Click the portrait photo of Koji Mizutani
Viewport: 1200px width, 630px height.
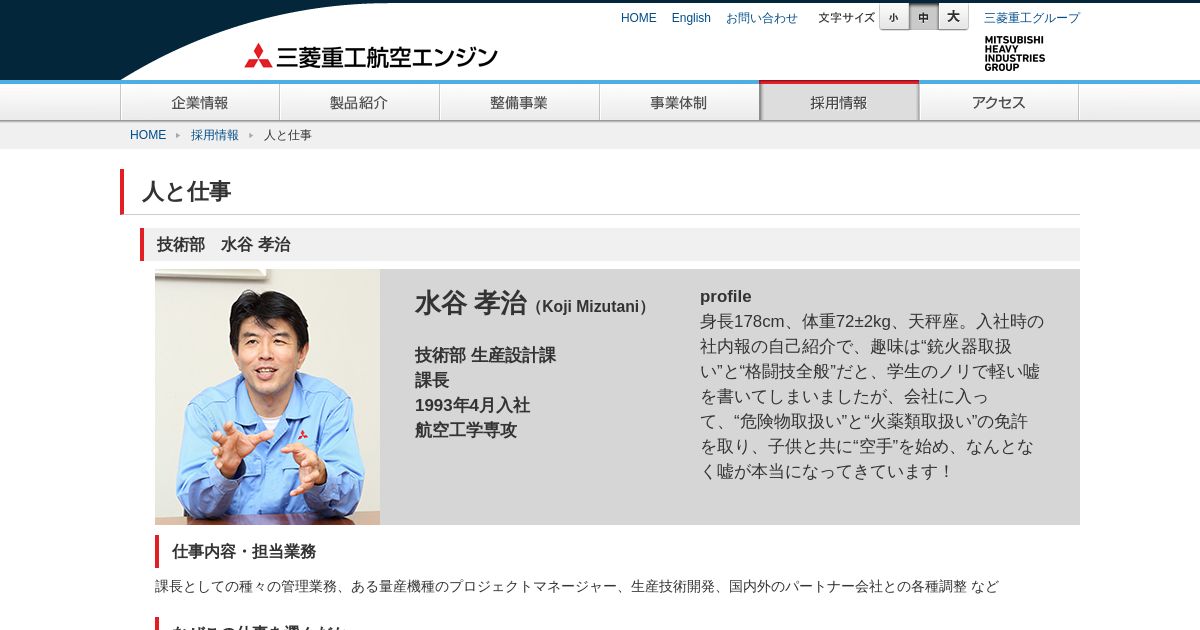[x=267, y=397]
